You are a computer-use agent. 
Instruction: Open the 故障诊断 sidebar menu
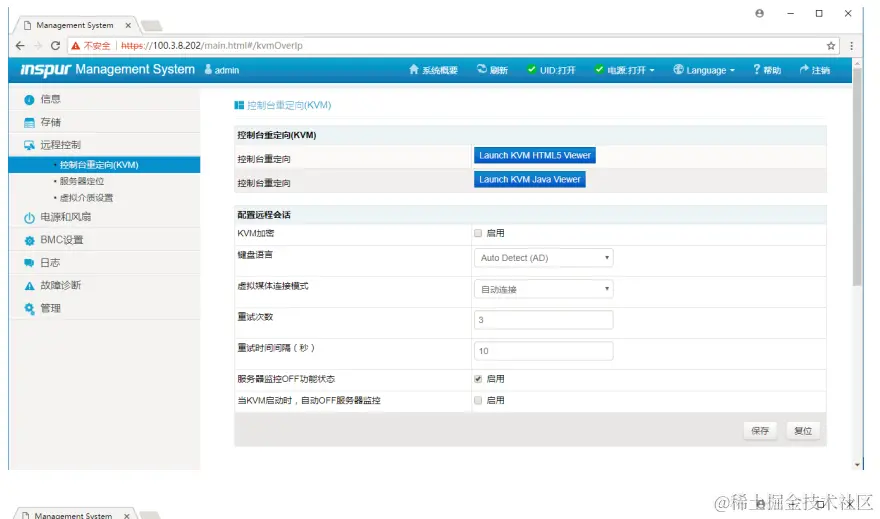click(x=104, y=285)
